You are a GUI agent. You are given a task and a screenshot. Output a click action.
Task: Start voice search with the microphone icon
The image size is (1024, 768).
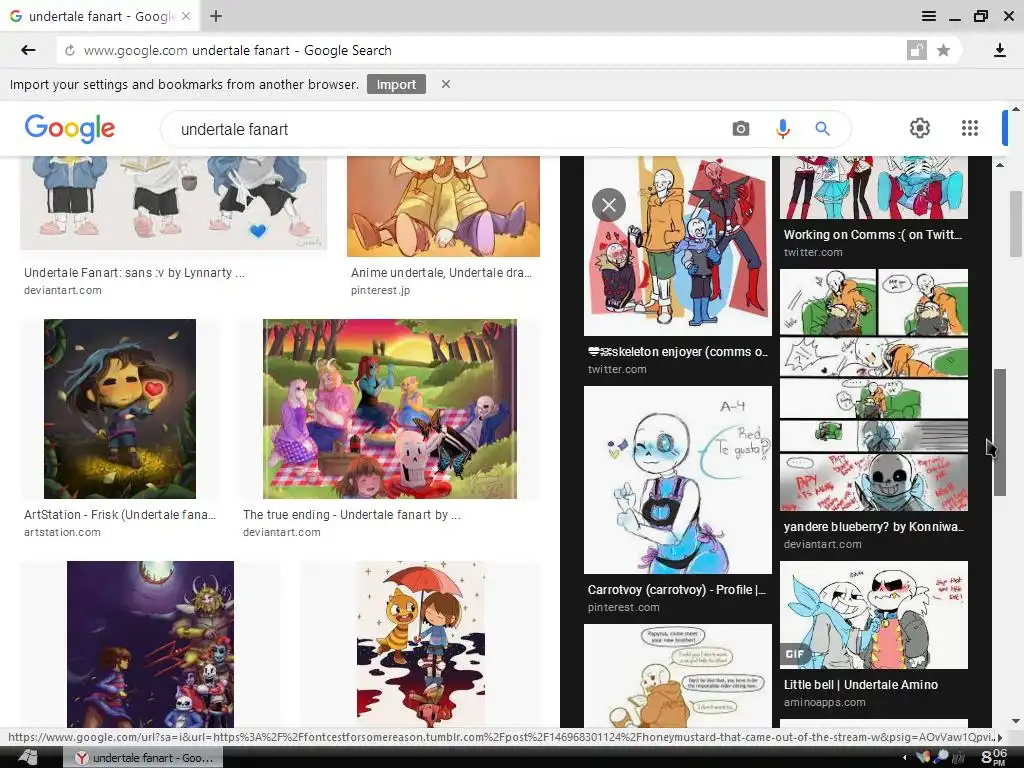(x=782, y=129)
